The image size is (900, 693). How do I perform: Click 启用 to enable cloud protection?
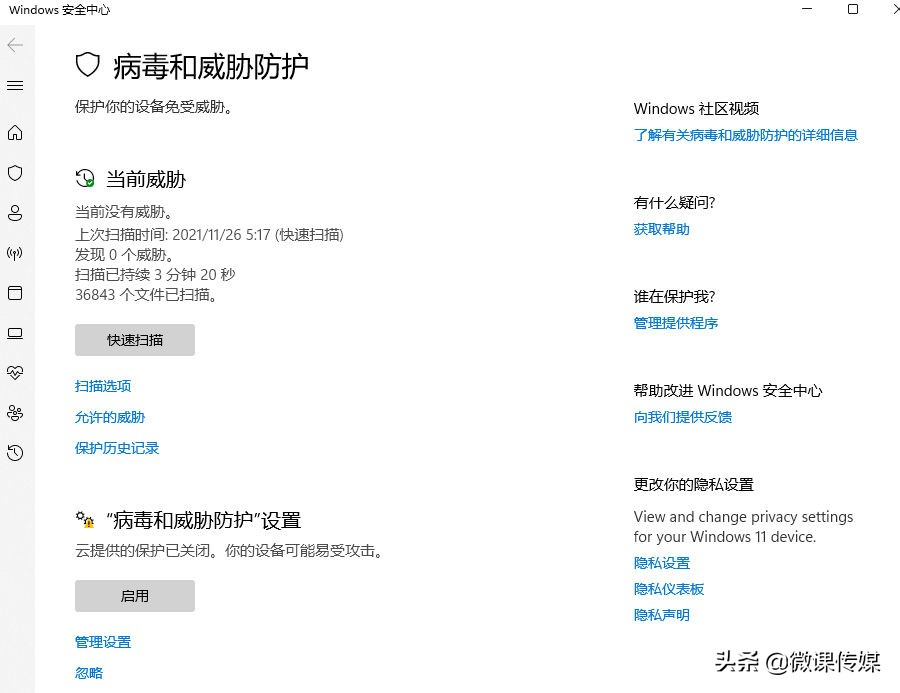[x=135, y=596]
